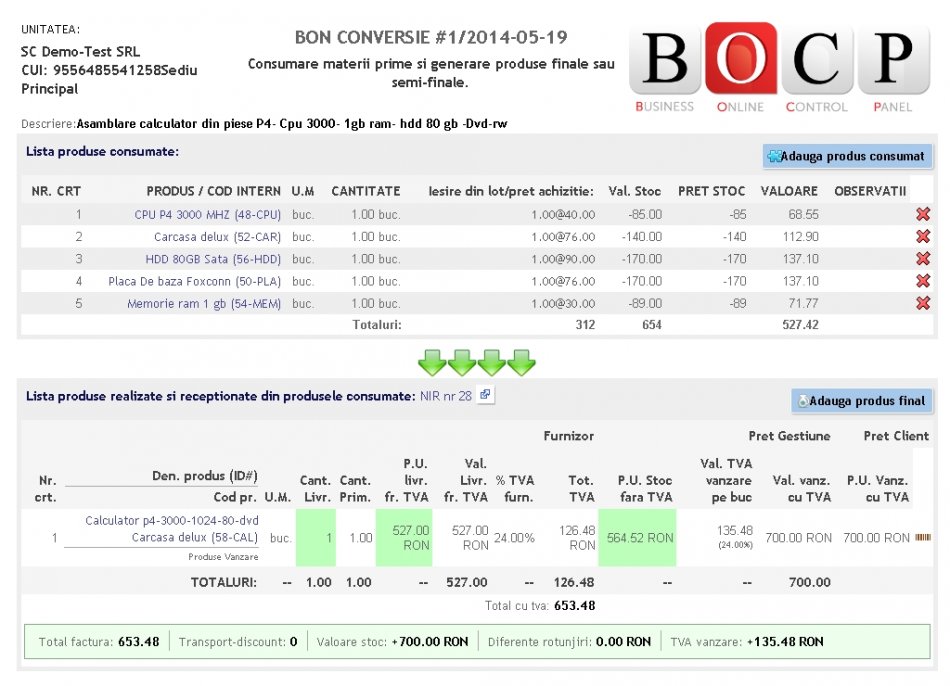Click Calculator p4-3000-1024-80-dvd product name
This screenshot has width=950, height=686.
(x=172, y=521)
